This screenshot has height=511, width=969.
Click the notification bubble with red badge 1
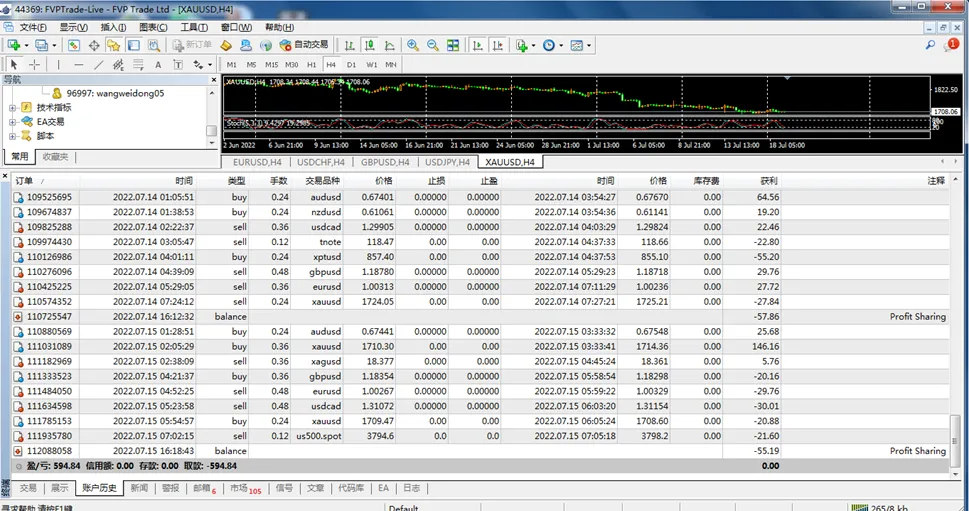point(952,45)
